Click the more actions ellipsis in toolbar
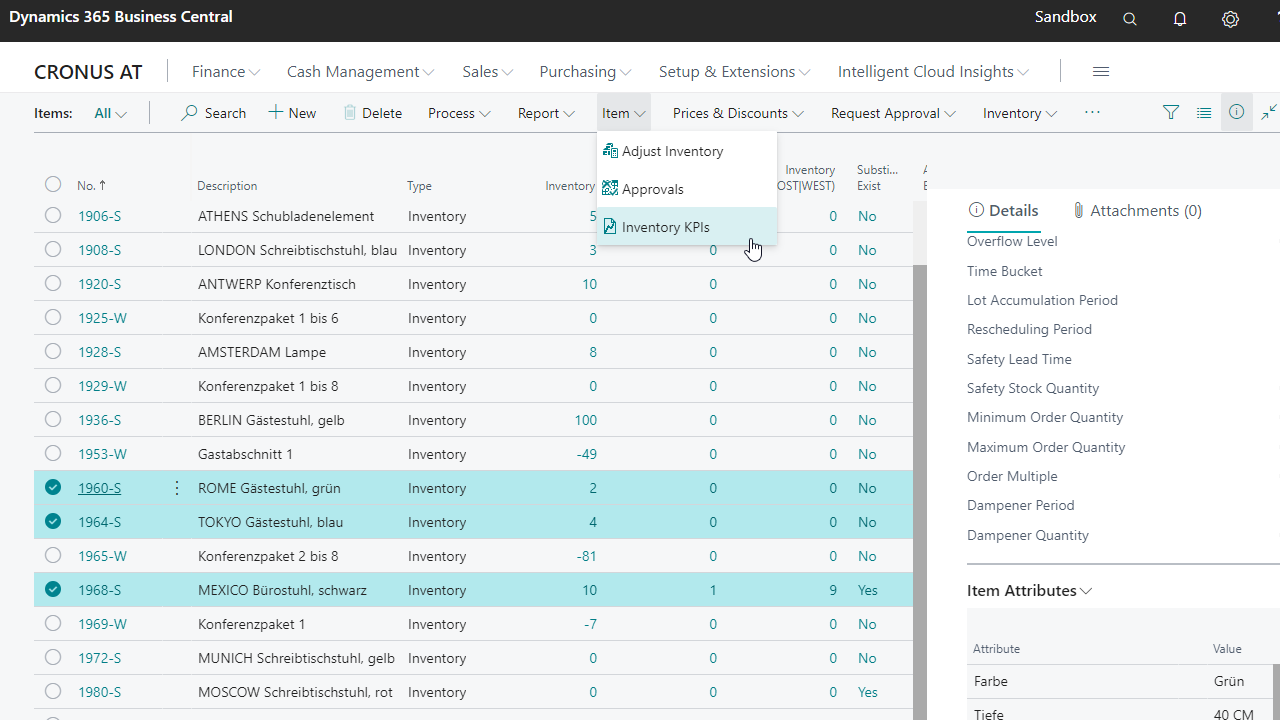The image size is (1280, 720). point(1092,113)
